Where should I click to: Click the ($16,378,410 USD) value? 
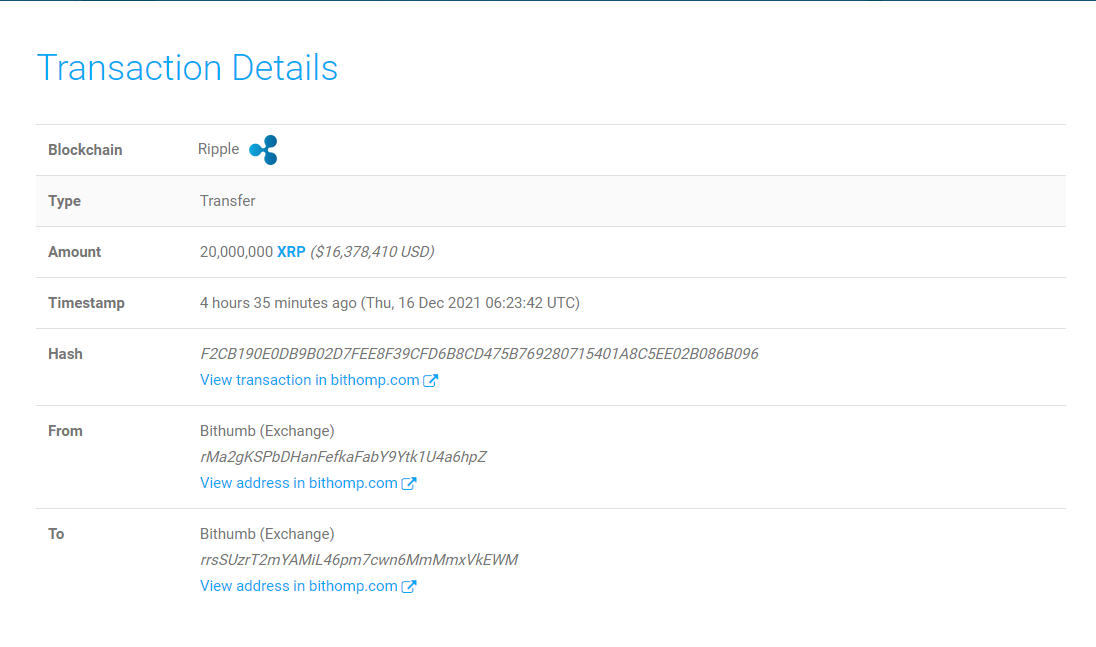click(373, 252)
